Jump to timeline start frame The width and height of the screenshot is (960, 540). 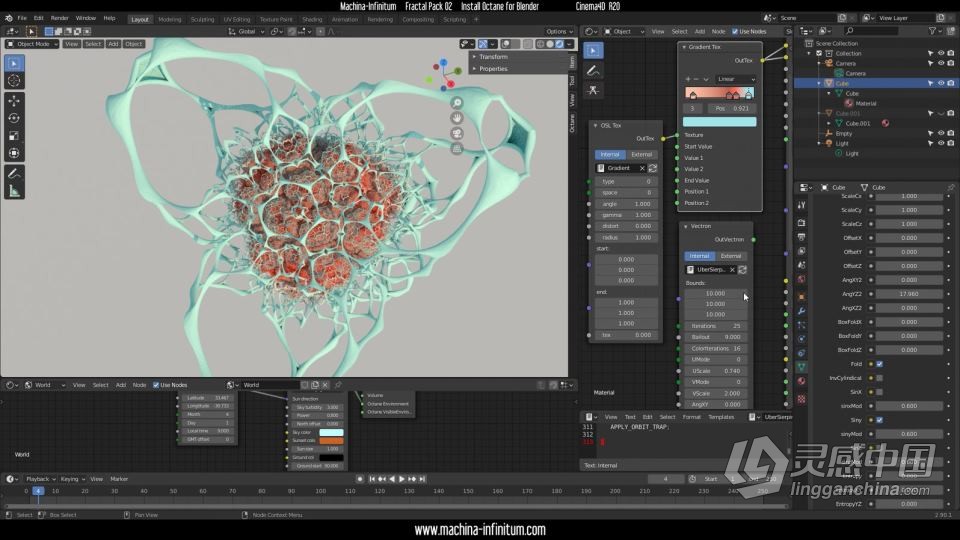pos(372,479)
